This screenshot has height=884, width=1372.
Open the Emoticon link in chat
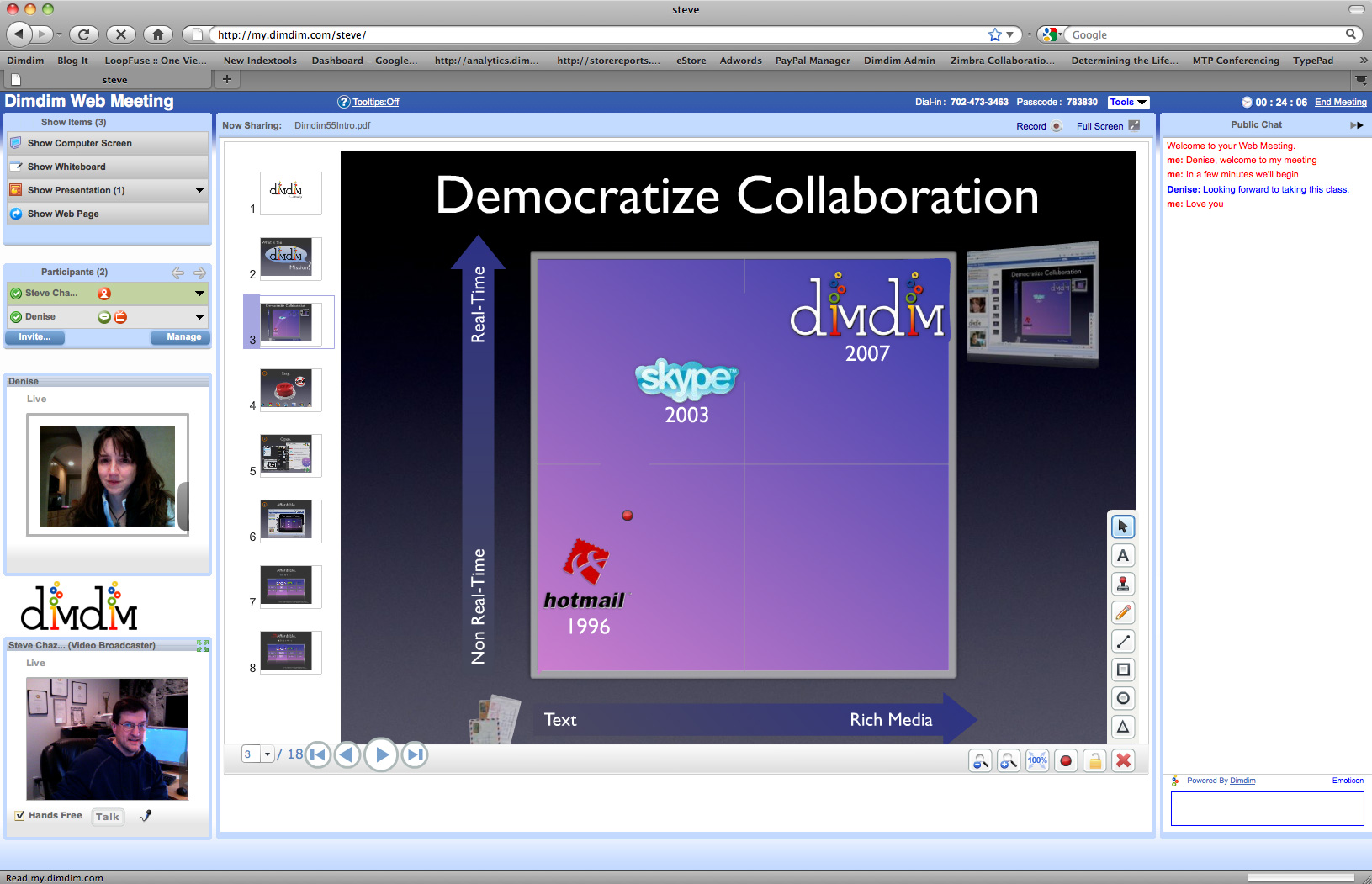1348,781
